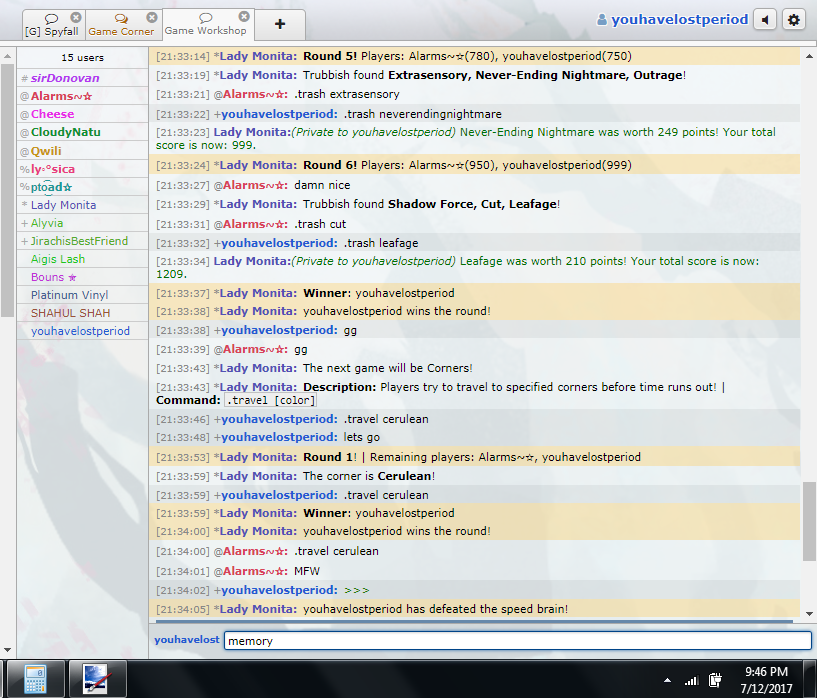Switch to the [G] Spyfall tab
The width and height of the screenshot is (817, 698).
point(51,26)
